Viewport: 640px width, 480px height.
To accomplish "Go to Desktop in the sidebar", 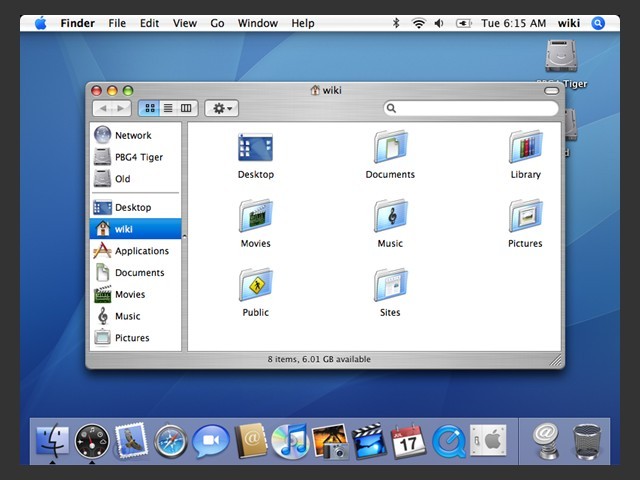I will (x=135, y=207).
